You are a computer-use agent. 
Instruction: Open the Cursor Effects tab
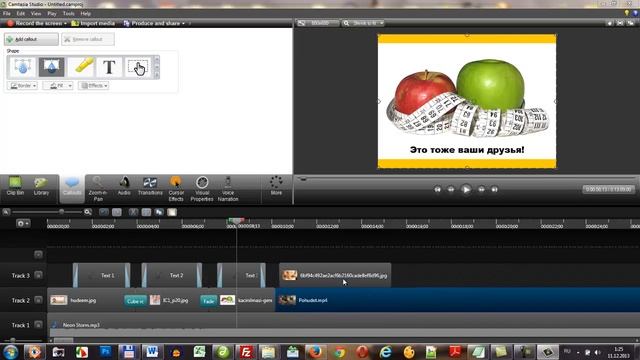pyautogui.click(x=176, y=189)
